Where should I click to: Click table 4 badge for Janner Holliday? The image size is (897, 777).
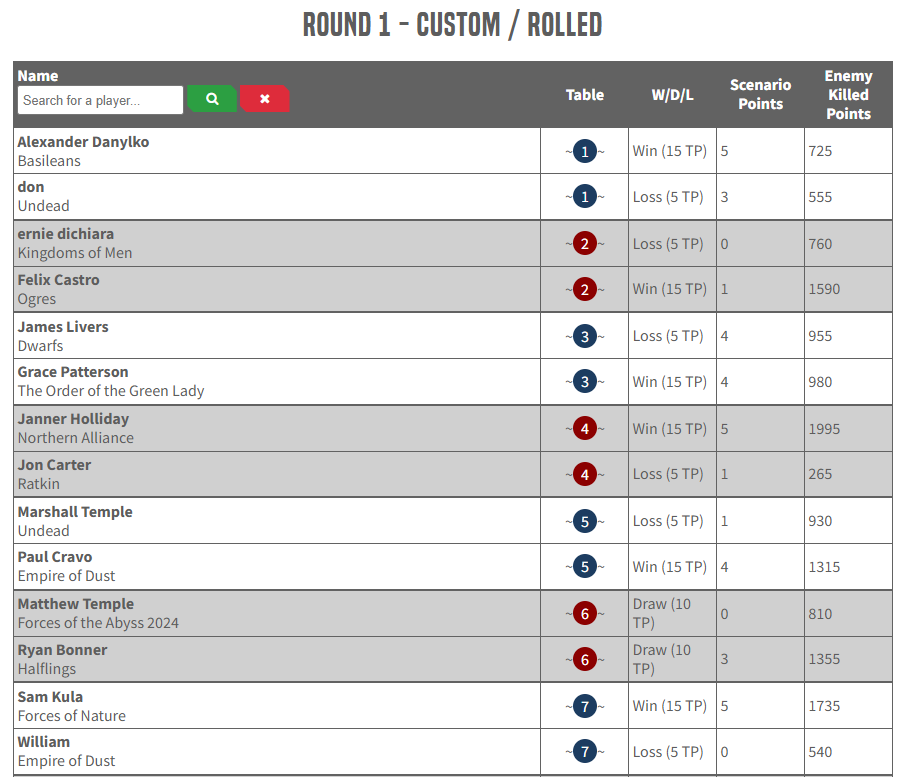[x=585, y=429]
